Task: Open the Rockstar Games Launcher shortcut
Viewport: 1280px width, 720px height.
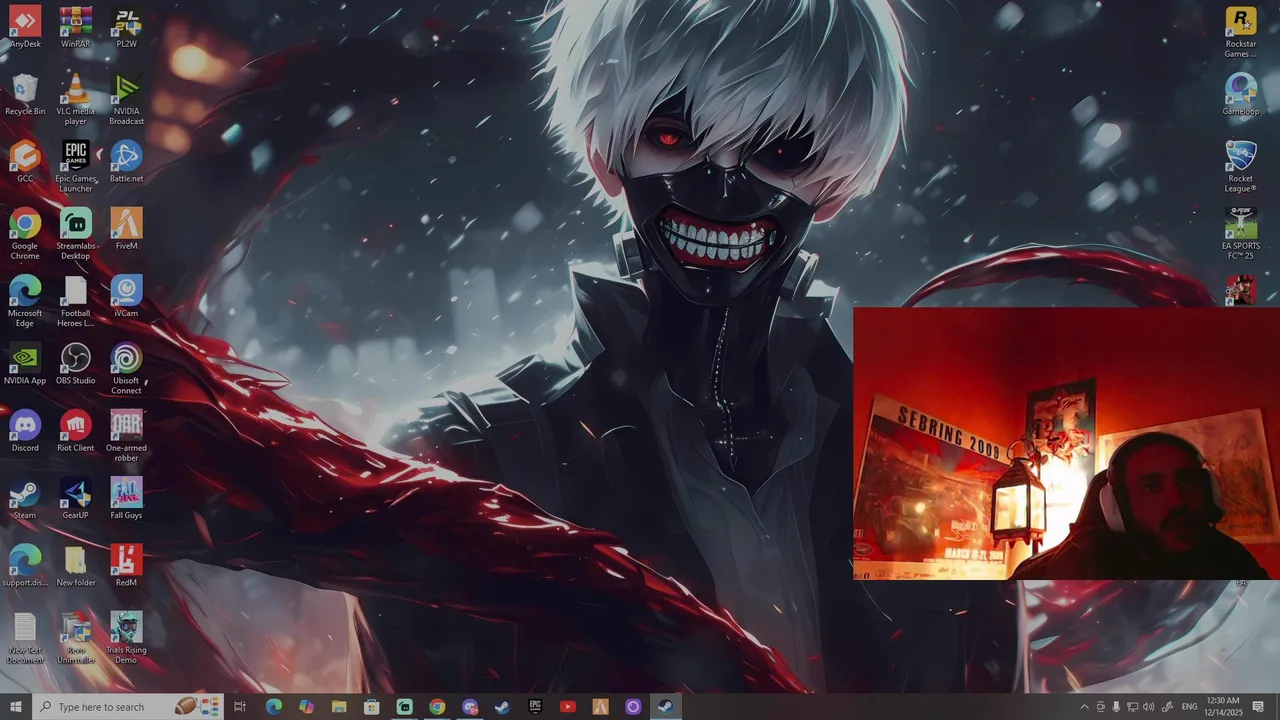Action: (1241, 31)
